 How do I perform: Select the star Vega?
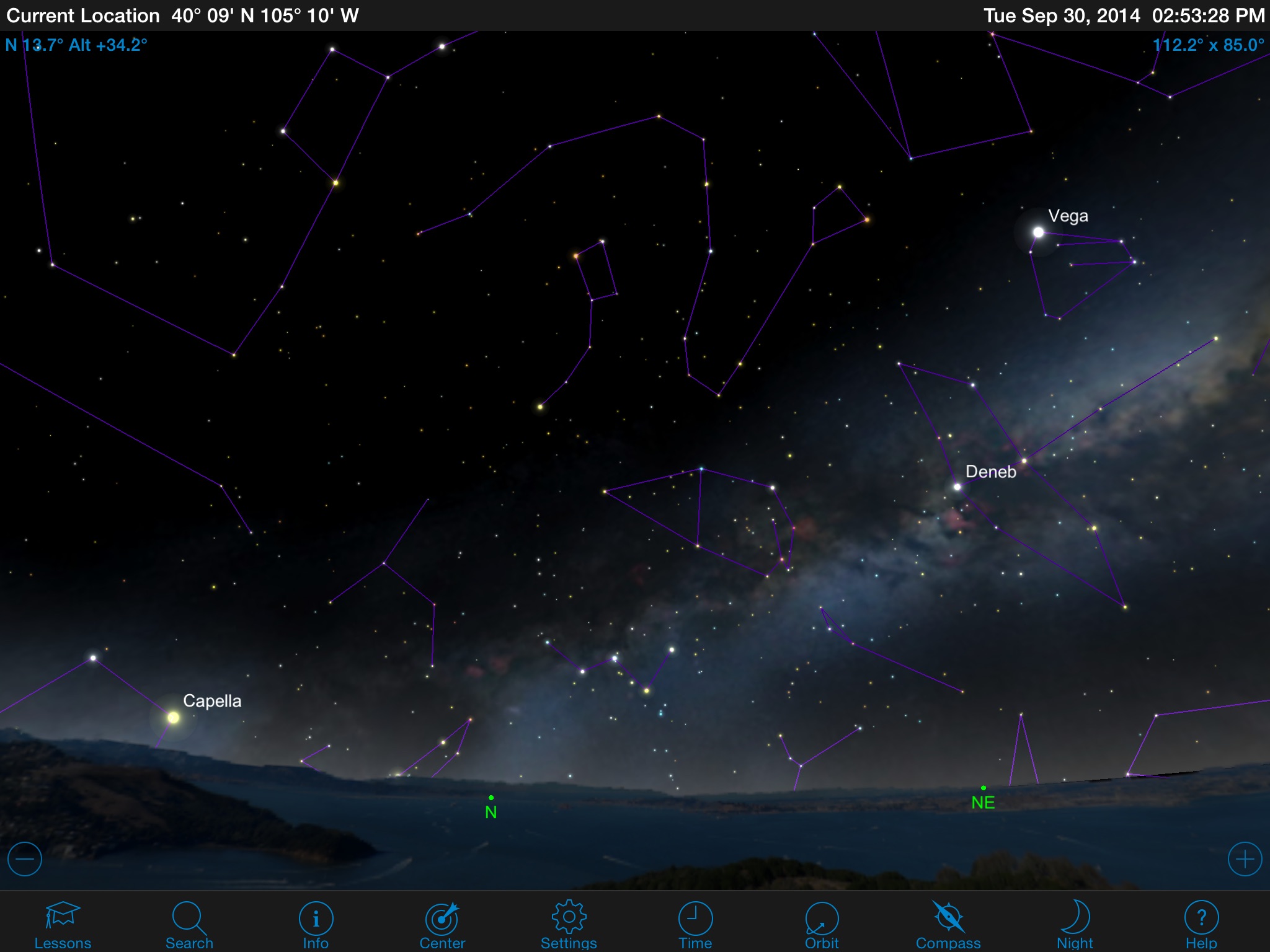coord(1039,232)
